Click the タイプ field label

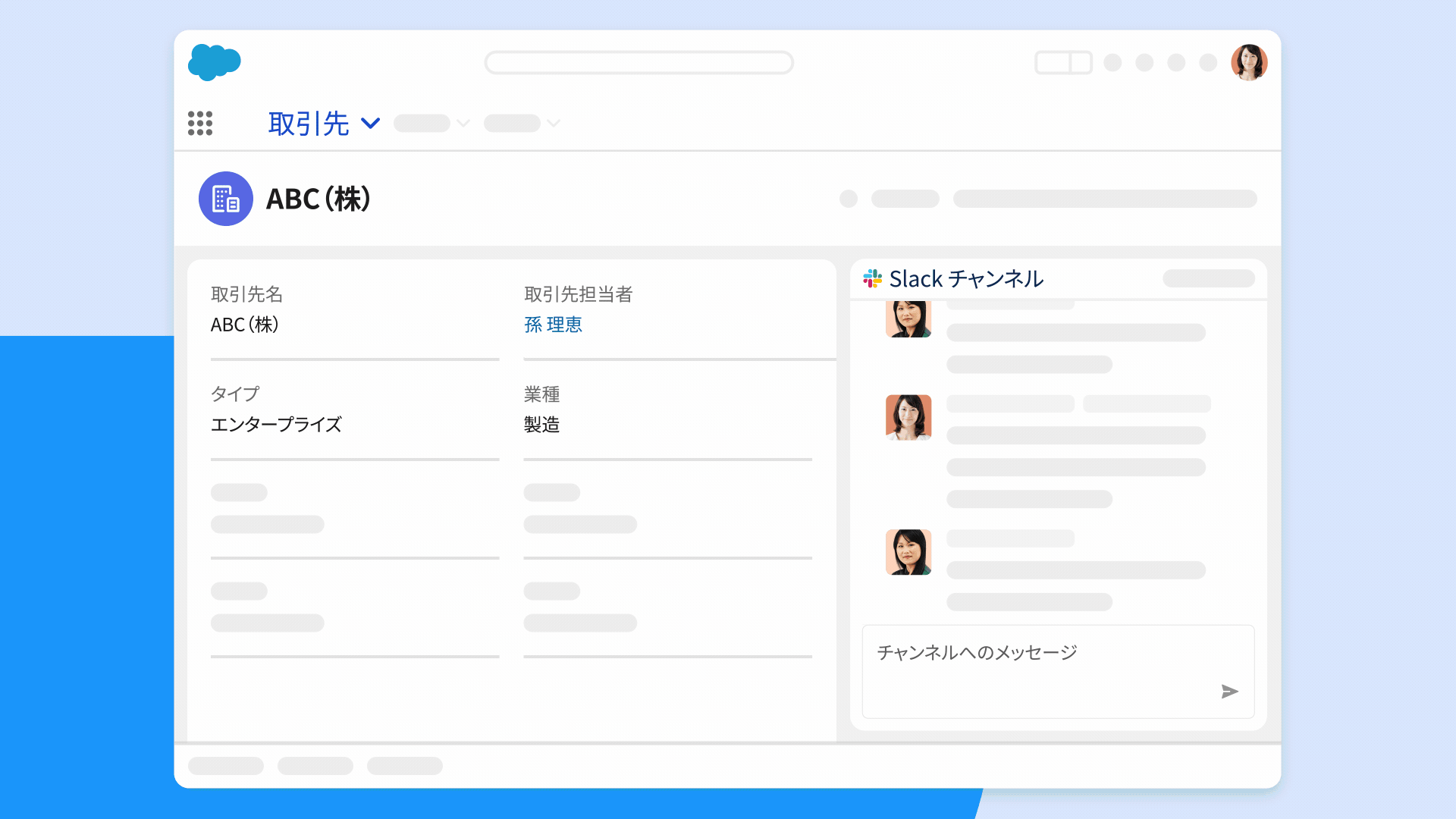point(235,394)
